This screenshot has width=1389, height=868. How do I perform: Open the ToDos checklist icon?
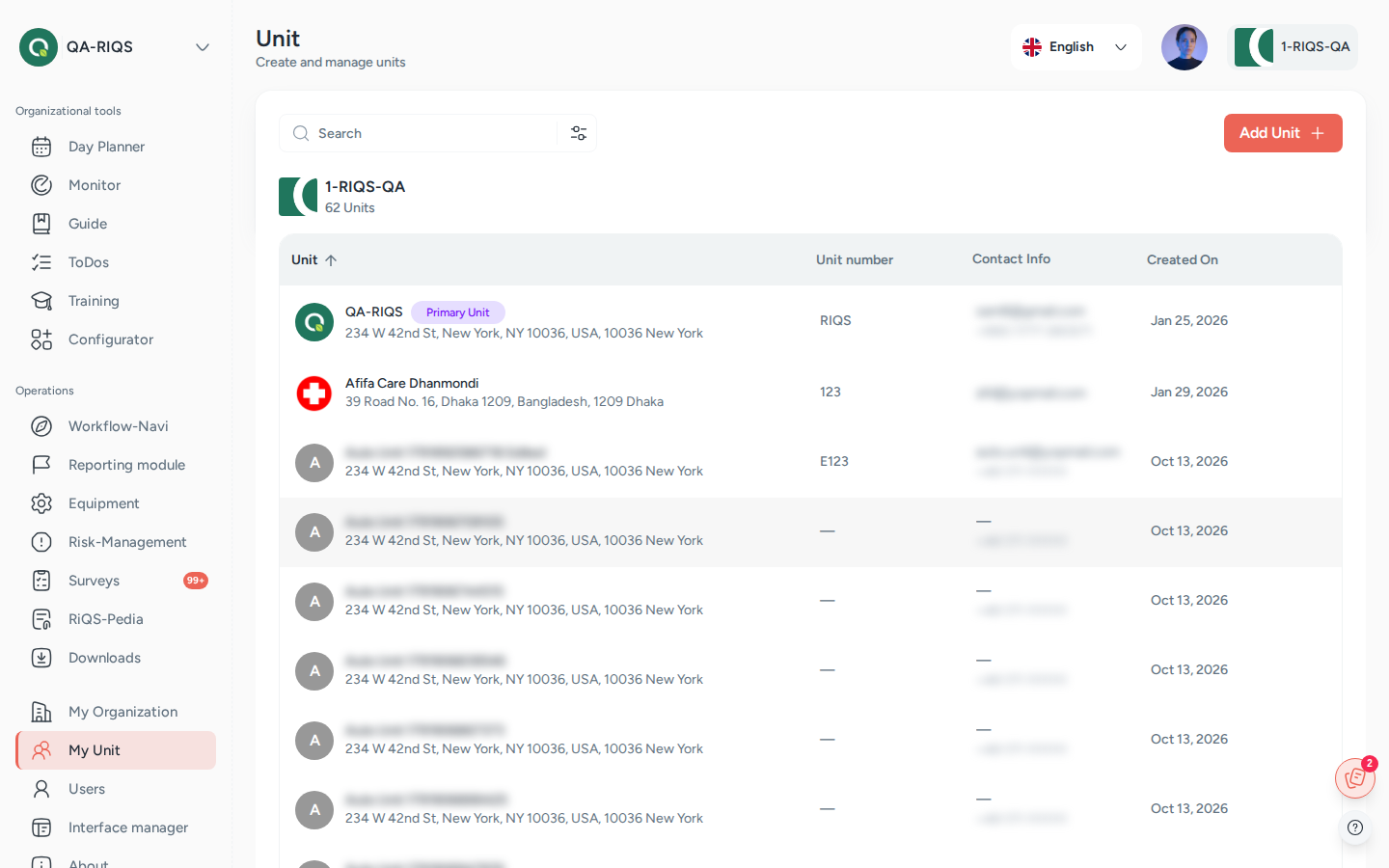(x=41, y=262)
